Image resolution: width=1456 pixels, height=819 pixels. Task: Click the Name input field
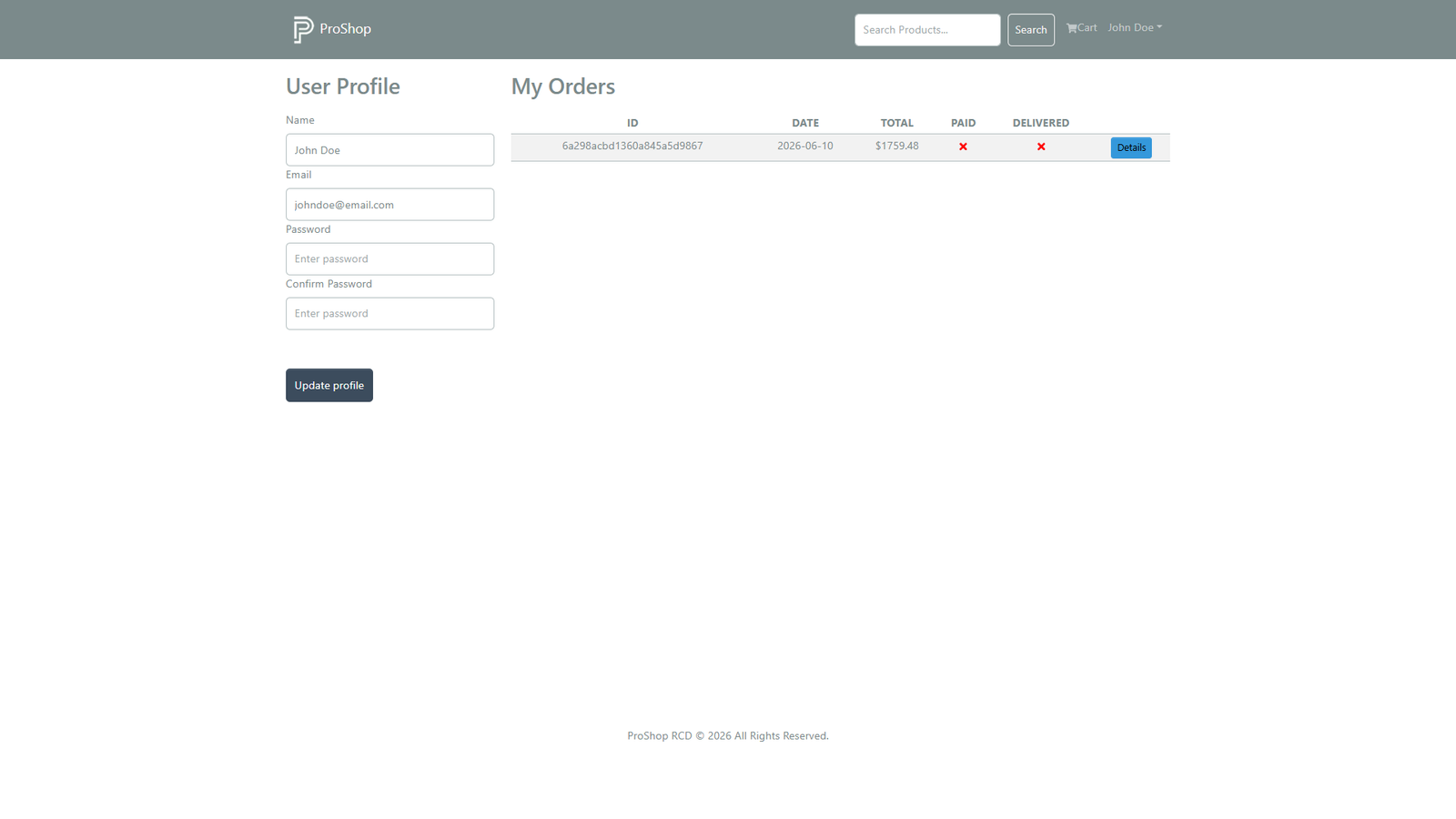click(389, 150)
